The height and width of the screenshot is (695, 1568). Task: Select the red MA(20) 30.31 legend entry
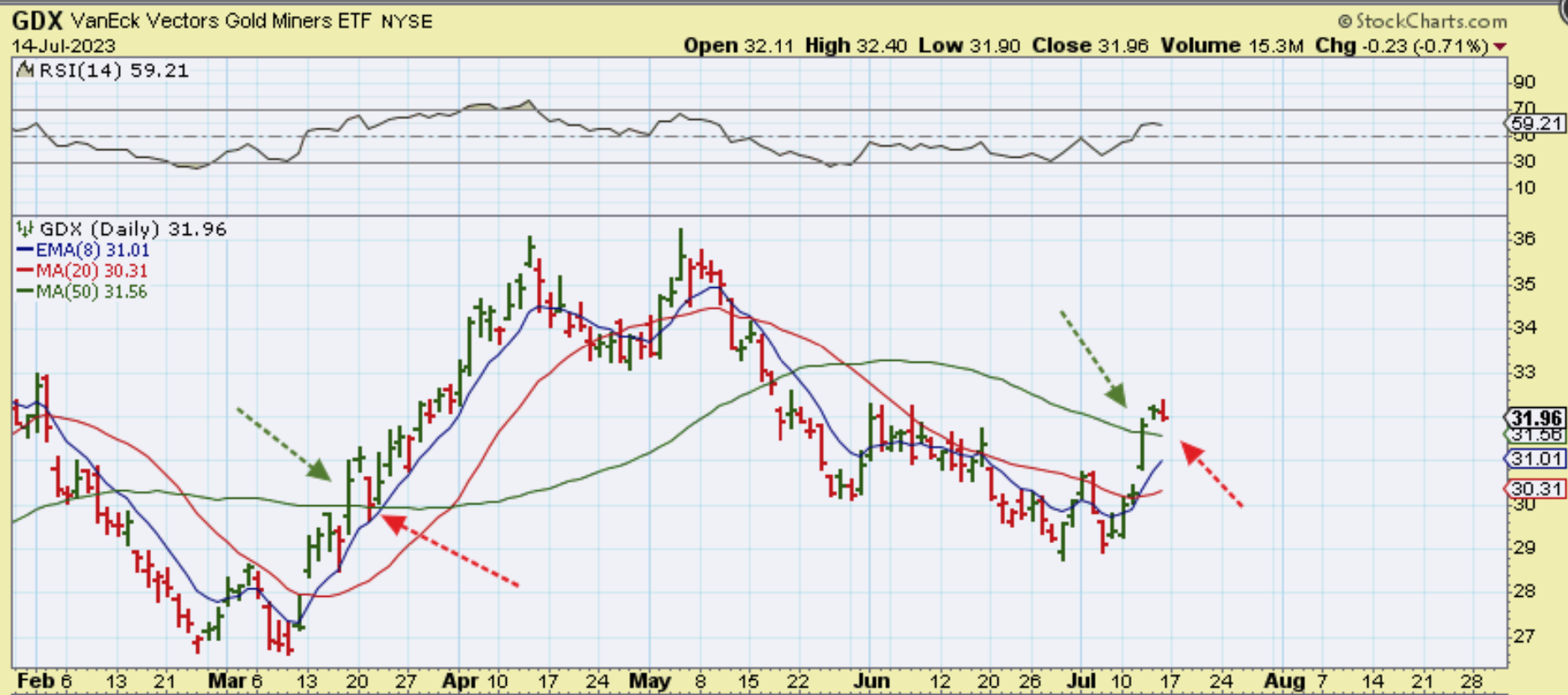click(x=82, y=271)
